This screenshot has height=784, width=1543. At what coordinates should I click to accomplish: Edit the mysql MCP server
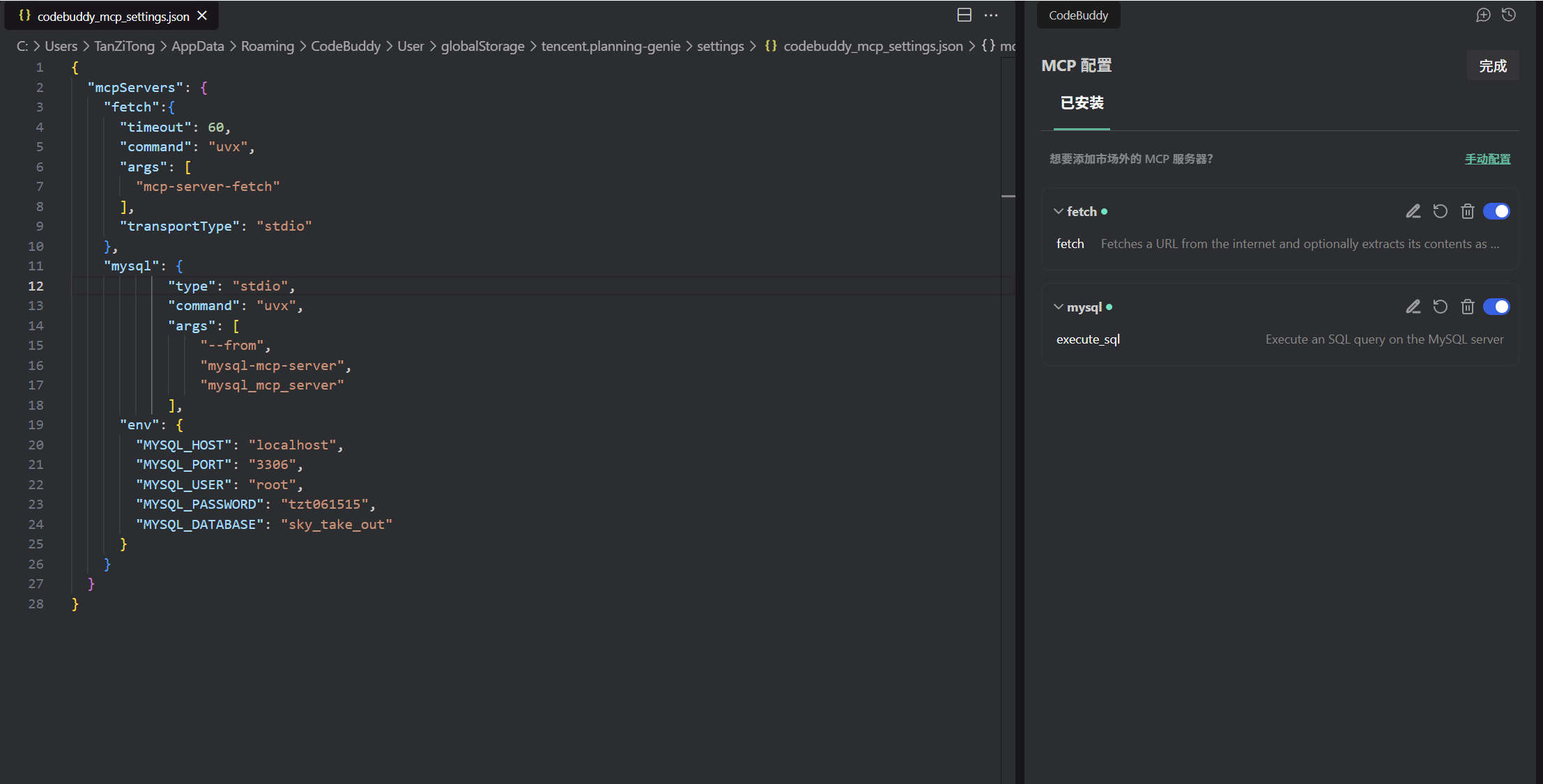(1413, 307)
